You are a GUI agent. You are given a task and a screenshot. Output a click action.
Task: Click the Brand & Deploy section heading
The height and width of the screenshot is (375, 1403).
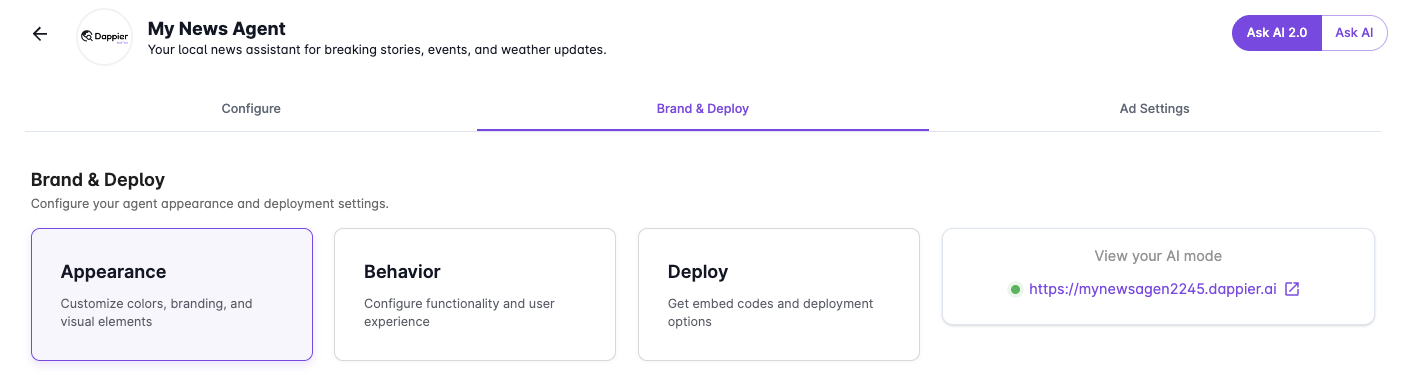[98, 180]
